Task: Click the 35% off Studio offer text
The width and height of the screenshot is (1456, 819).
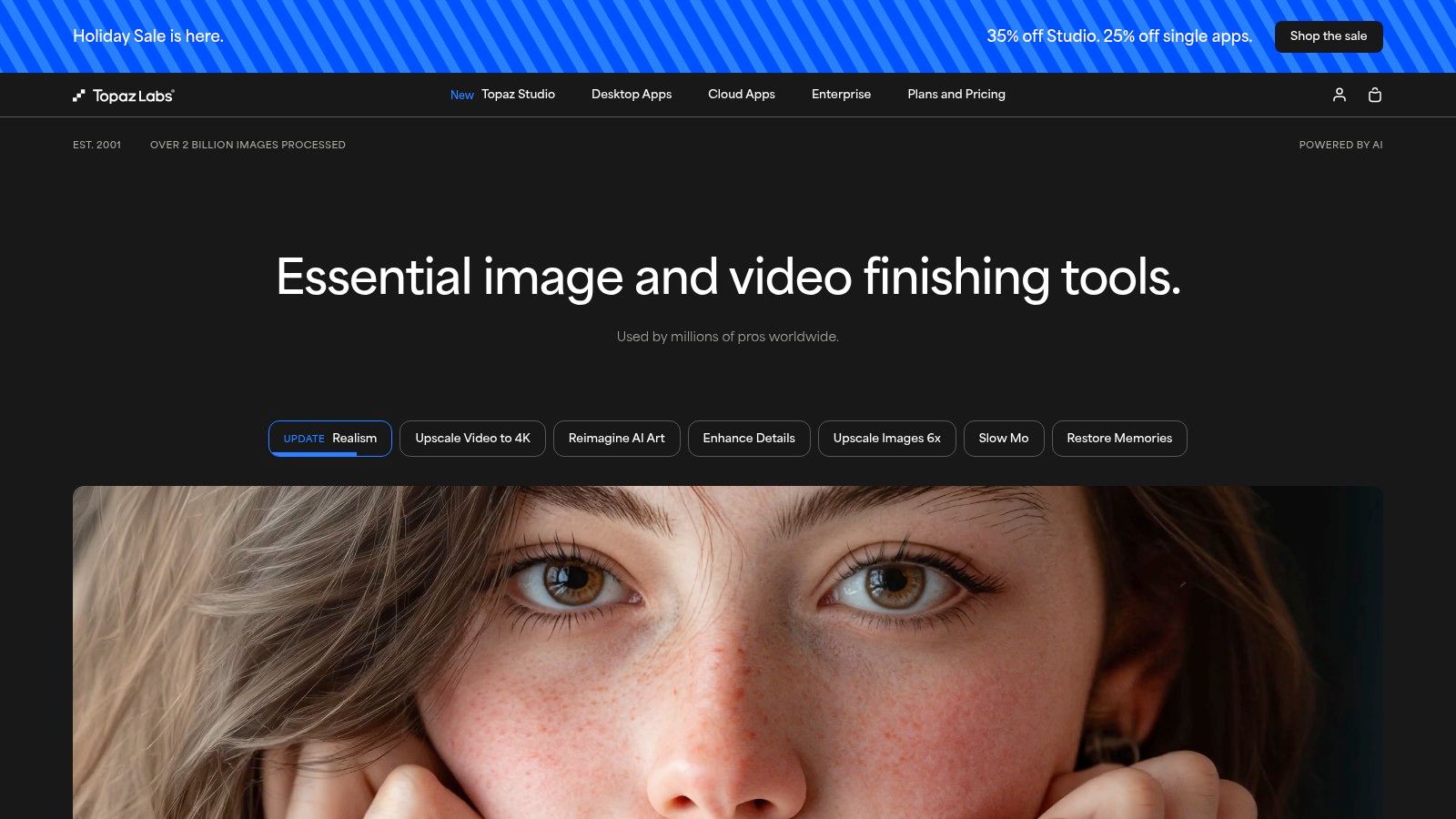Action: click(x=1120, y=36)
